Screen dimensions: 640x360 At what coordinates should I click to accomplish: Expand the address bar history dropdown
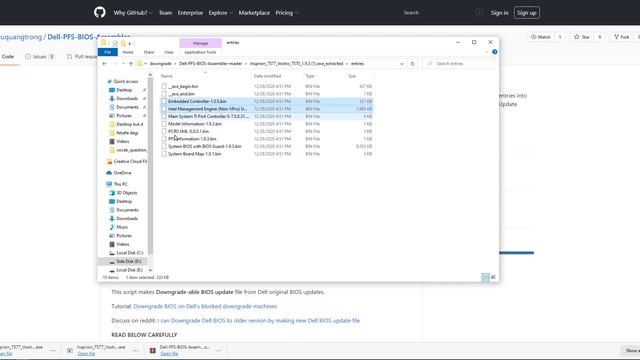(x=402, y=64)
